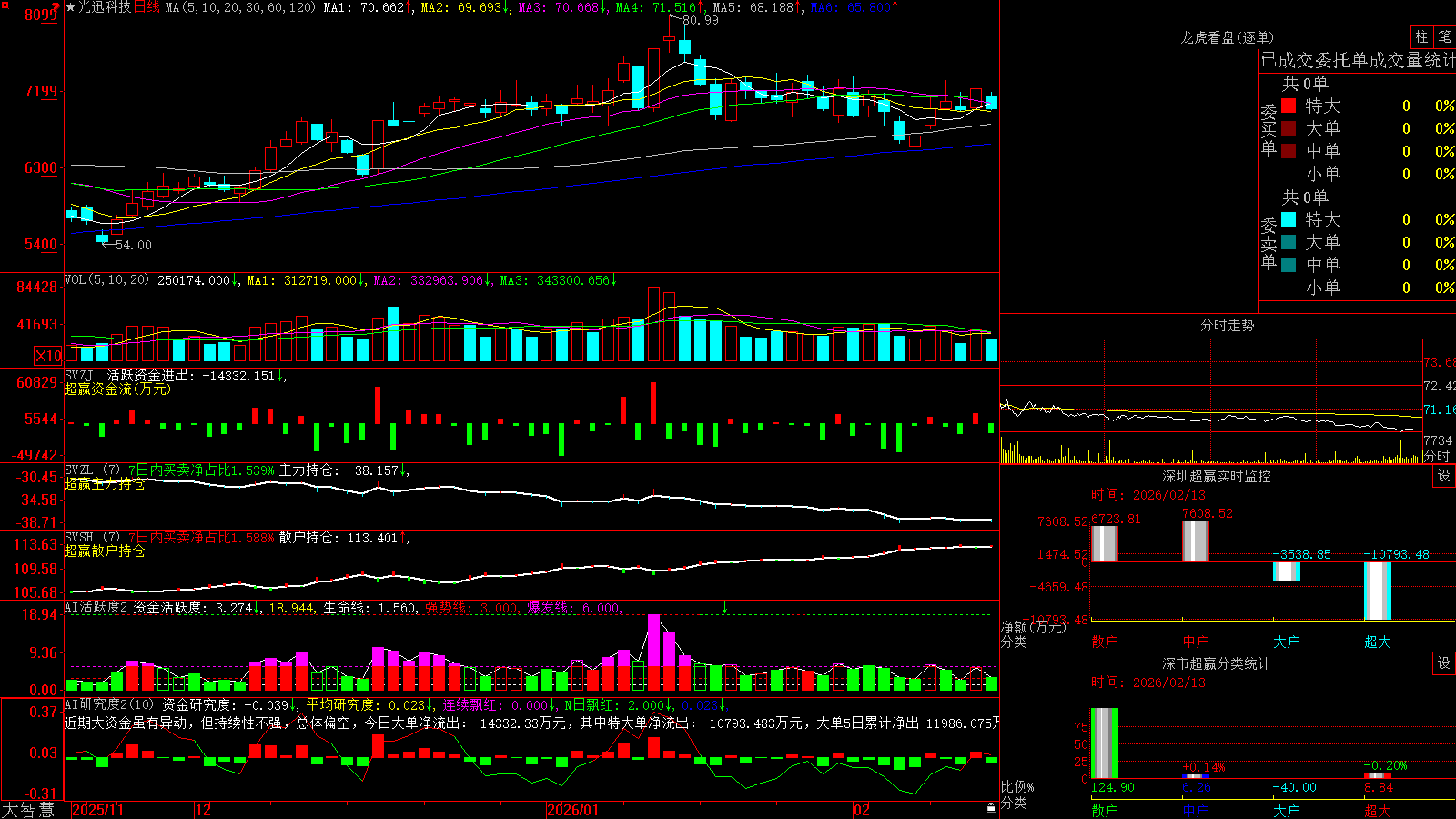Click 散户 label in 深市超赢分类统计 chart
Screen dimensions: 1456x819
click(x=1105, y=811)
